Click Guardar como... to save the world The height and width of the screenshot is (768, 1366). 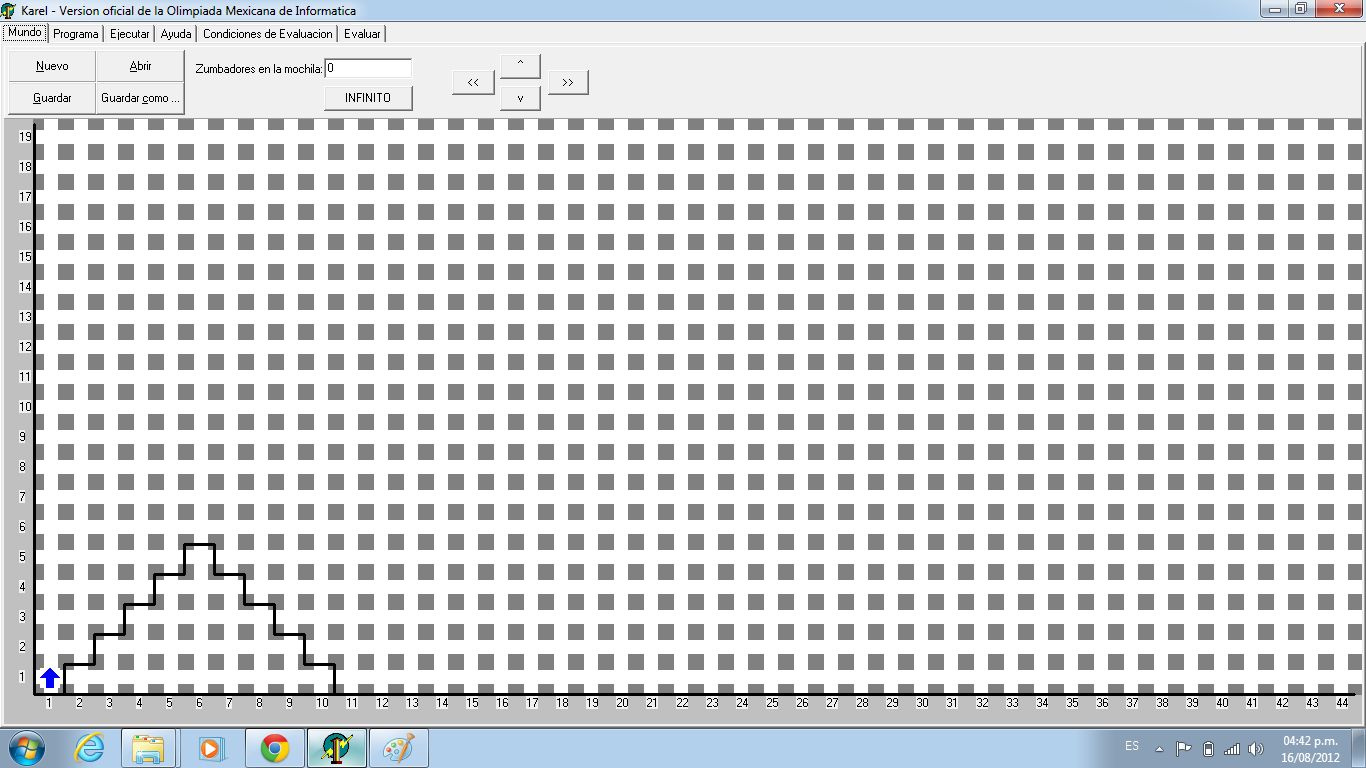[x=140, y=98]
